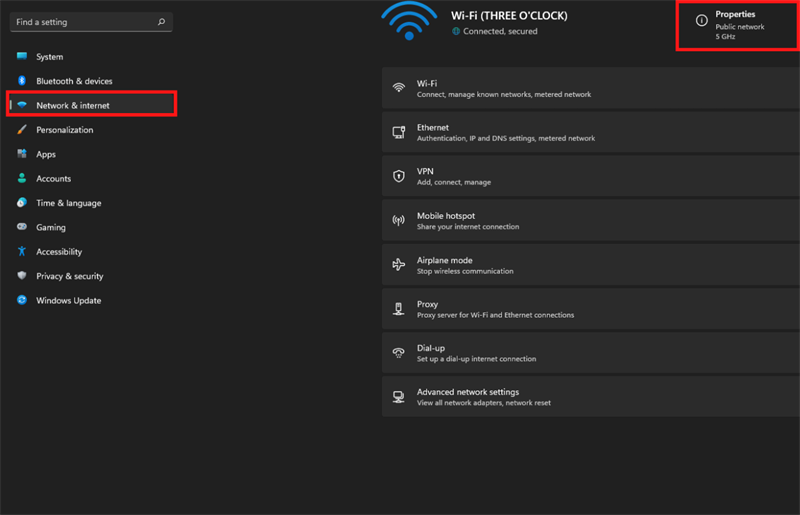Open VPN add, connect, manage row
The image size is (800, 515).
(x=591, y=177)
